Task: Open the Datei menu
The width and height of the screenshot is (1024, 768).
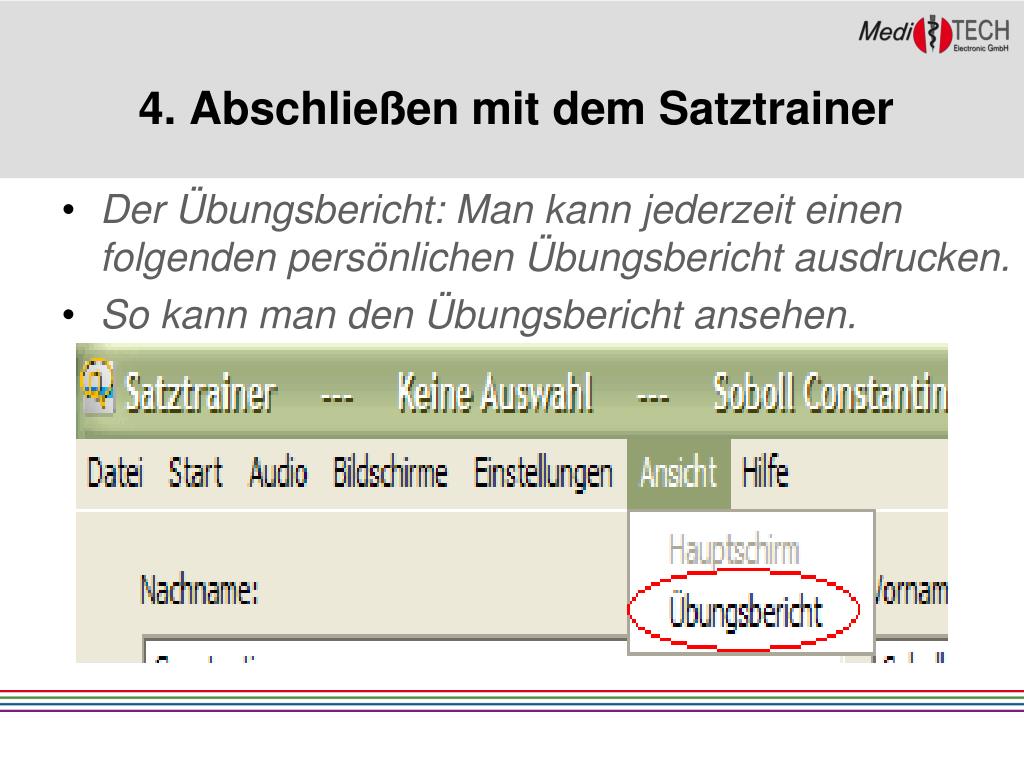Action: (x=115, y=473)
